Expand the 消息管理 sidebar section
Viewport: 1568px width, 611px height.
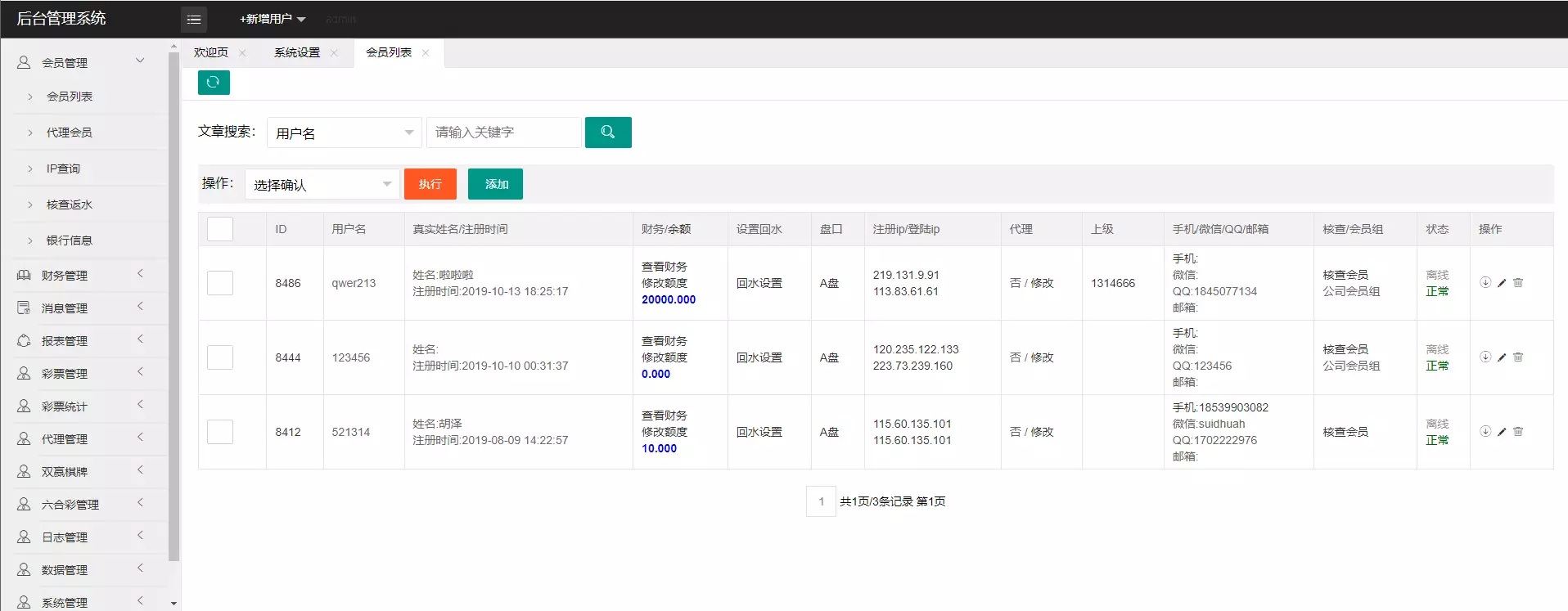click(x=140, y=307)
